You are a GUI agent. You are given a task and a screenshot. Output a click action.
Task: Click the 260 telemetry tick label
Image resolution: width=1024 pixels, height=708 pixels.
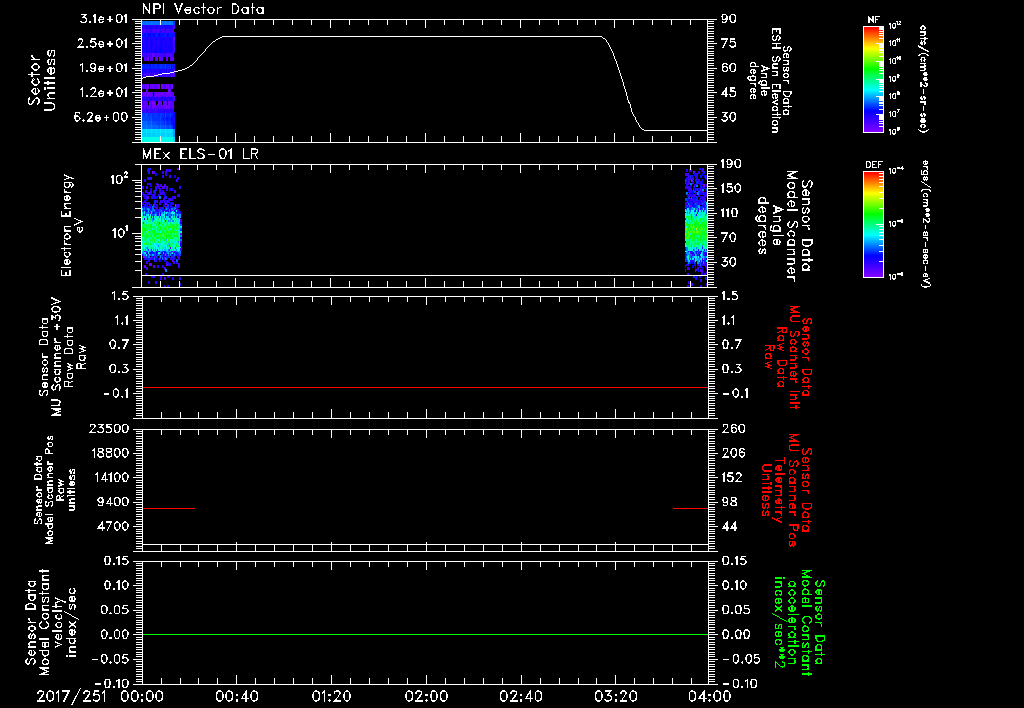point(732,429)
